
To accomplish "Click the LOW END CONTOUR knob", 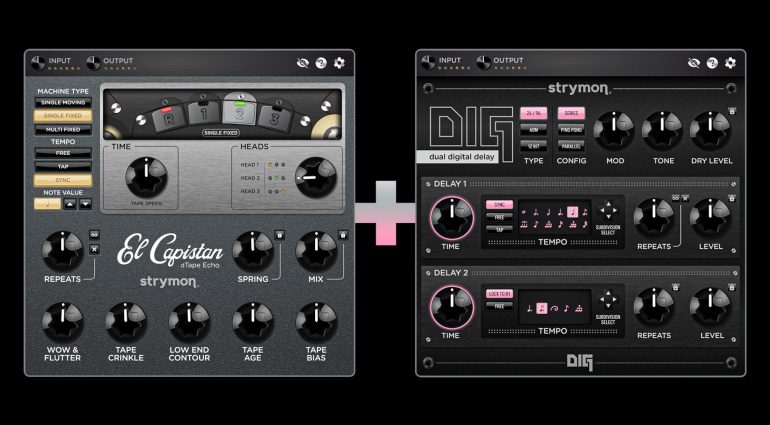I will tap(190, 322).
